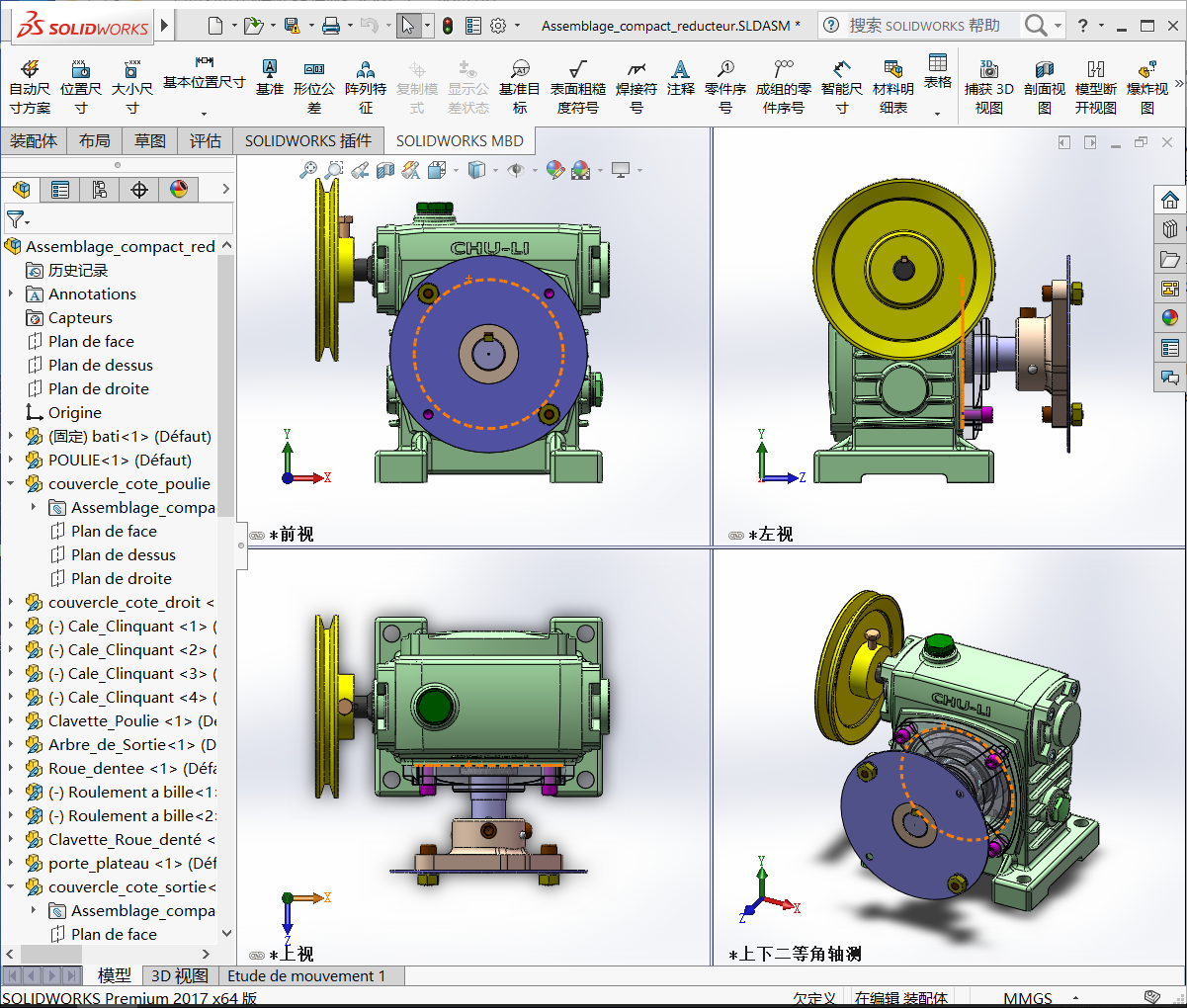Open Design Library in the task pane

pyautogui.click(x=1170, y=229)
